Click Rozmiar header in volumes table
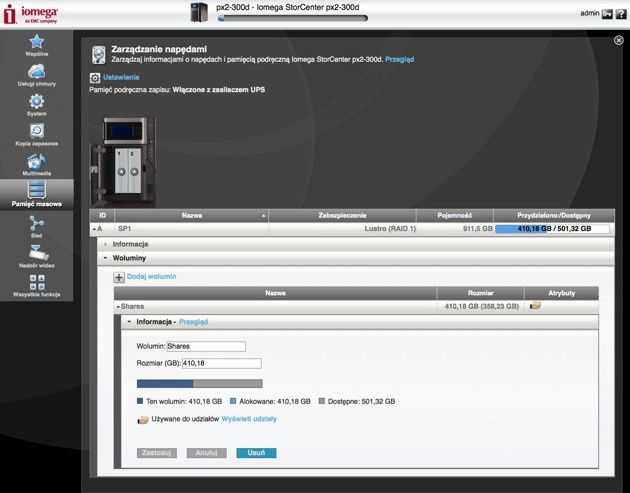 click(x=481, y=293)
